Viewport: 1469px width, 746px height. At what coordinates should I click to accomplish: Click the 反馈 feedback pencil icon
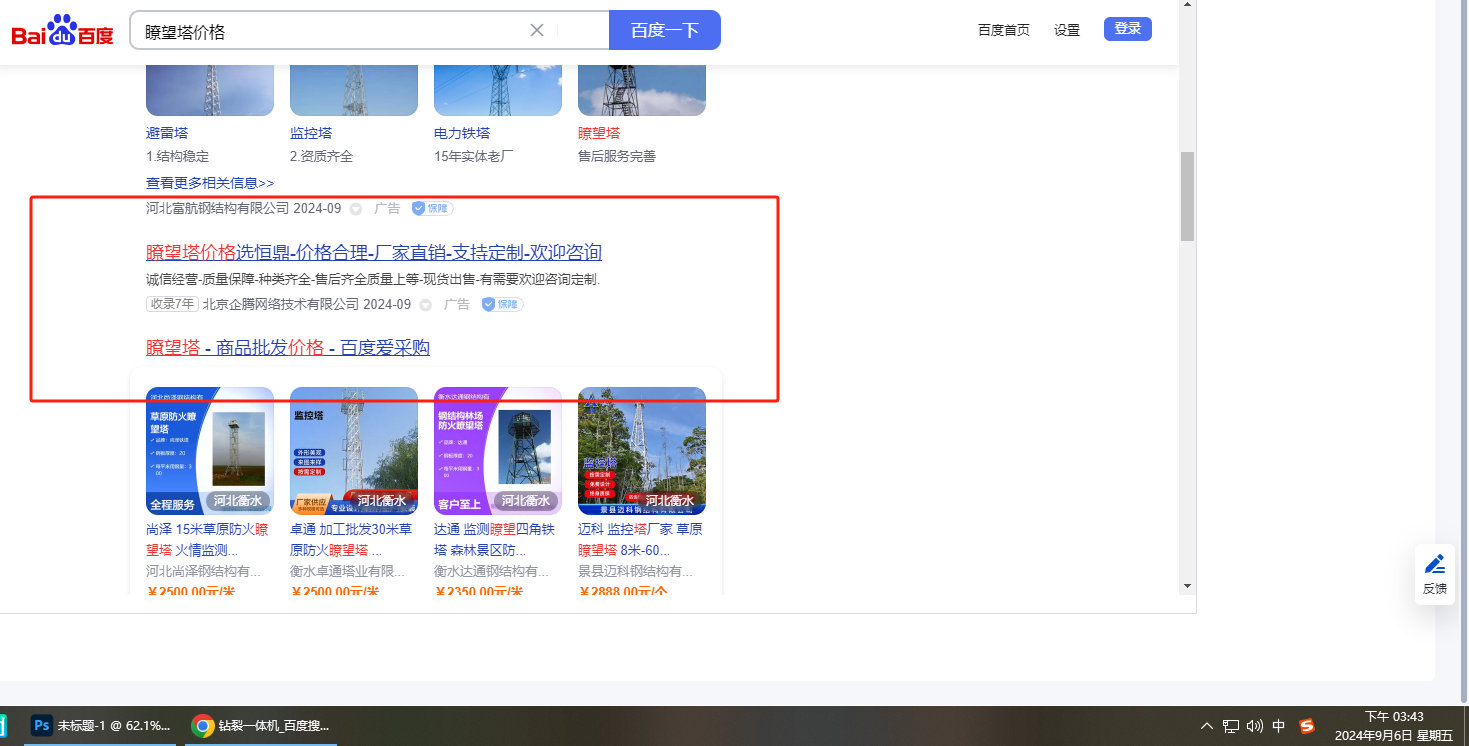pyautogui.click(x=1435, y=564)
